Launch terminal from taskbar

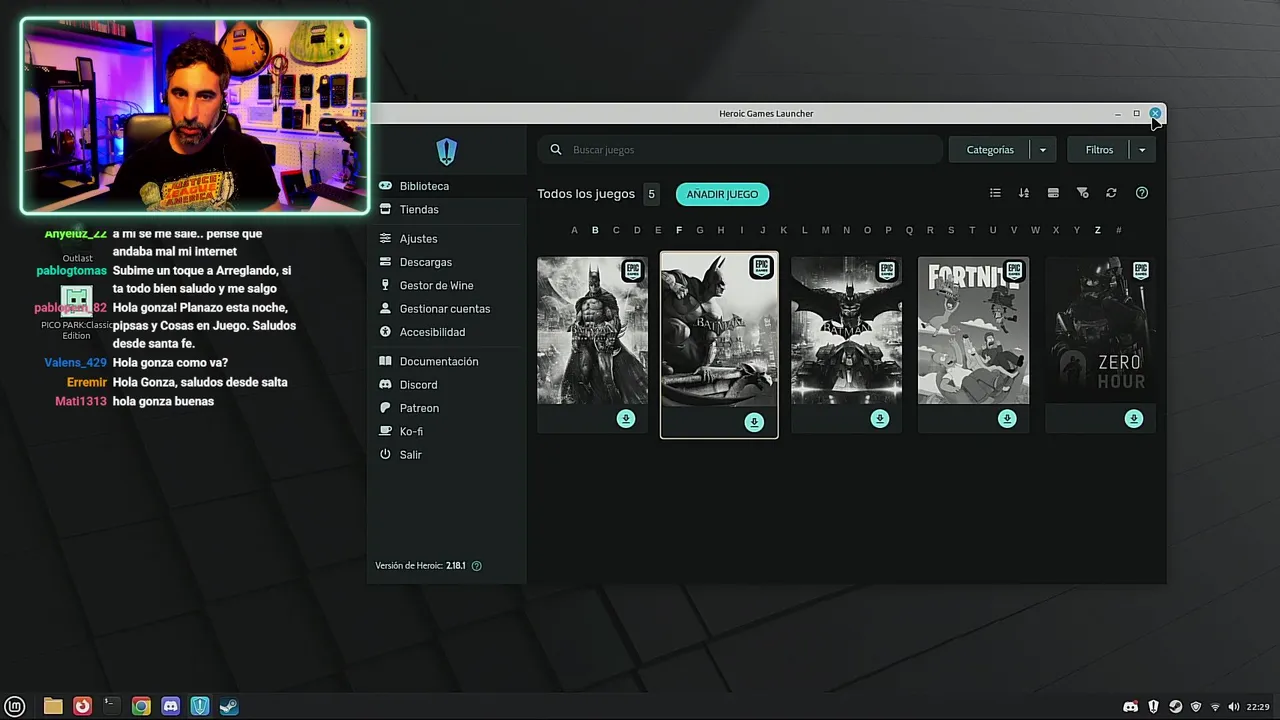[112, 706]
